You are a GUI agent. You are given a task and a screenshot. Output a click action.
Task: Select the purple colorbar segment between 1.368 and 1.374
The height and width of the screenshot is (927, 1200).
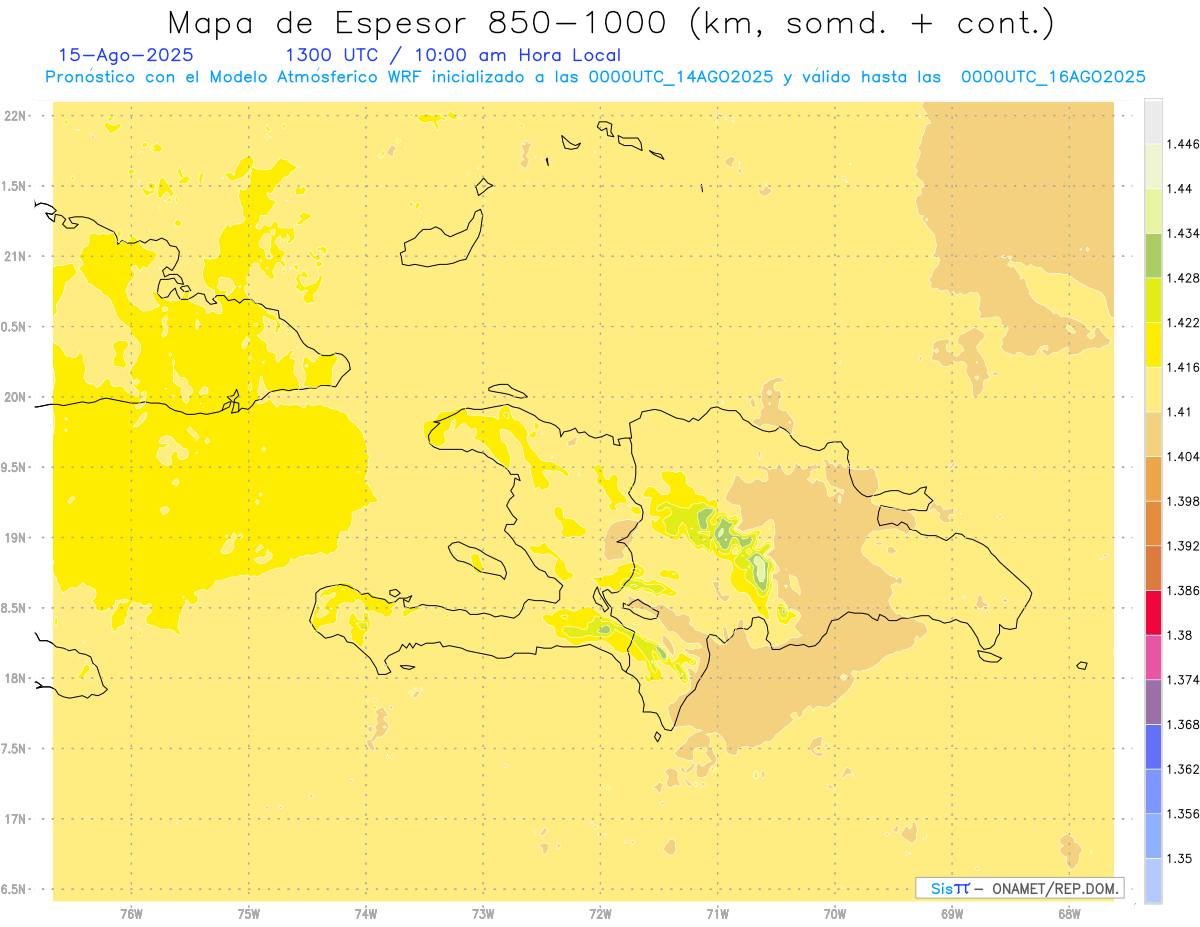pyautogui.click(x=1153, y=702)
